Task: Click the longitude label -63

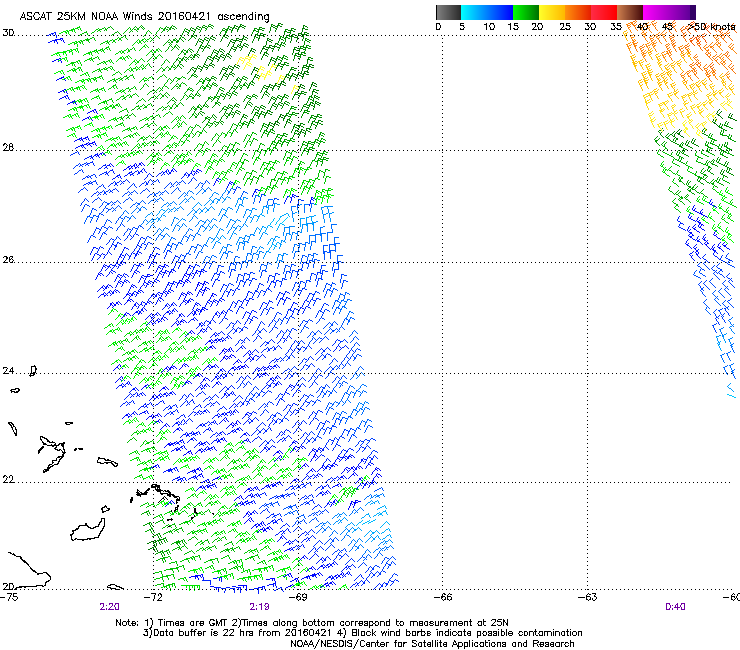Action: pos(588,597)
